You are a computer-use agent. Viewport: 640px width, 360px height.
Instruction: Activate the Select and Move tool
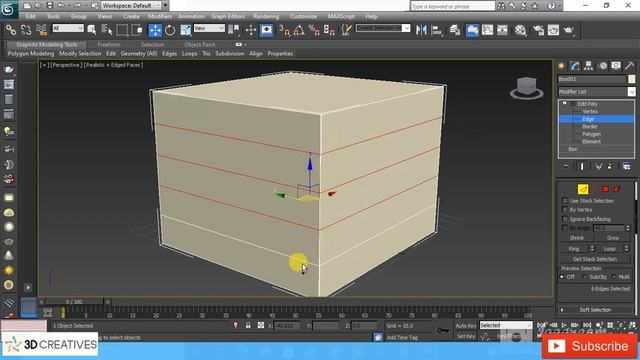click(x=155, y=30)
